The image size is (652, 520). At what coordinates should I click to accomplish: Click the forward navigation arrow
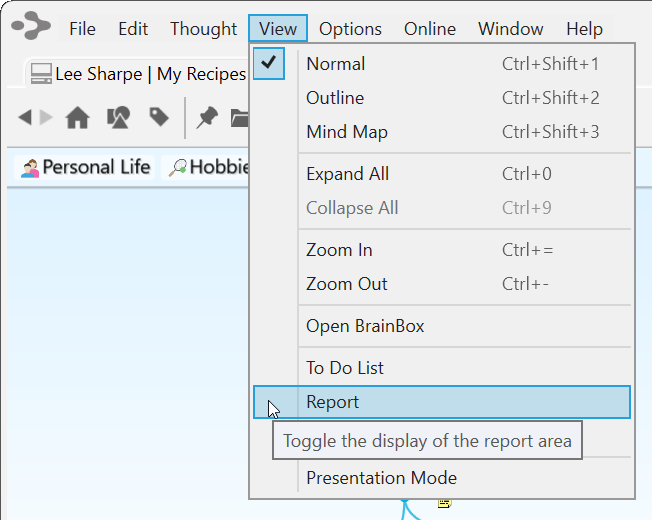(46, 118)
